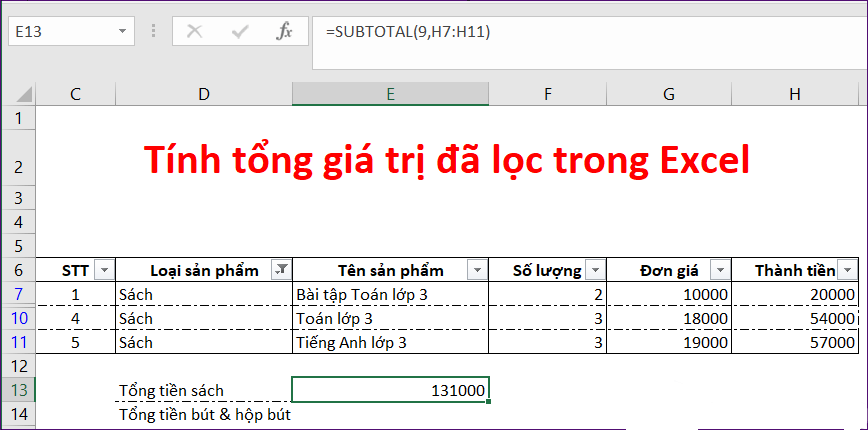Select column E header
This screenshot has width=868, height=430.
390,93
